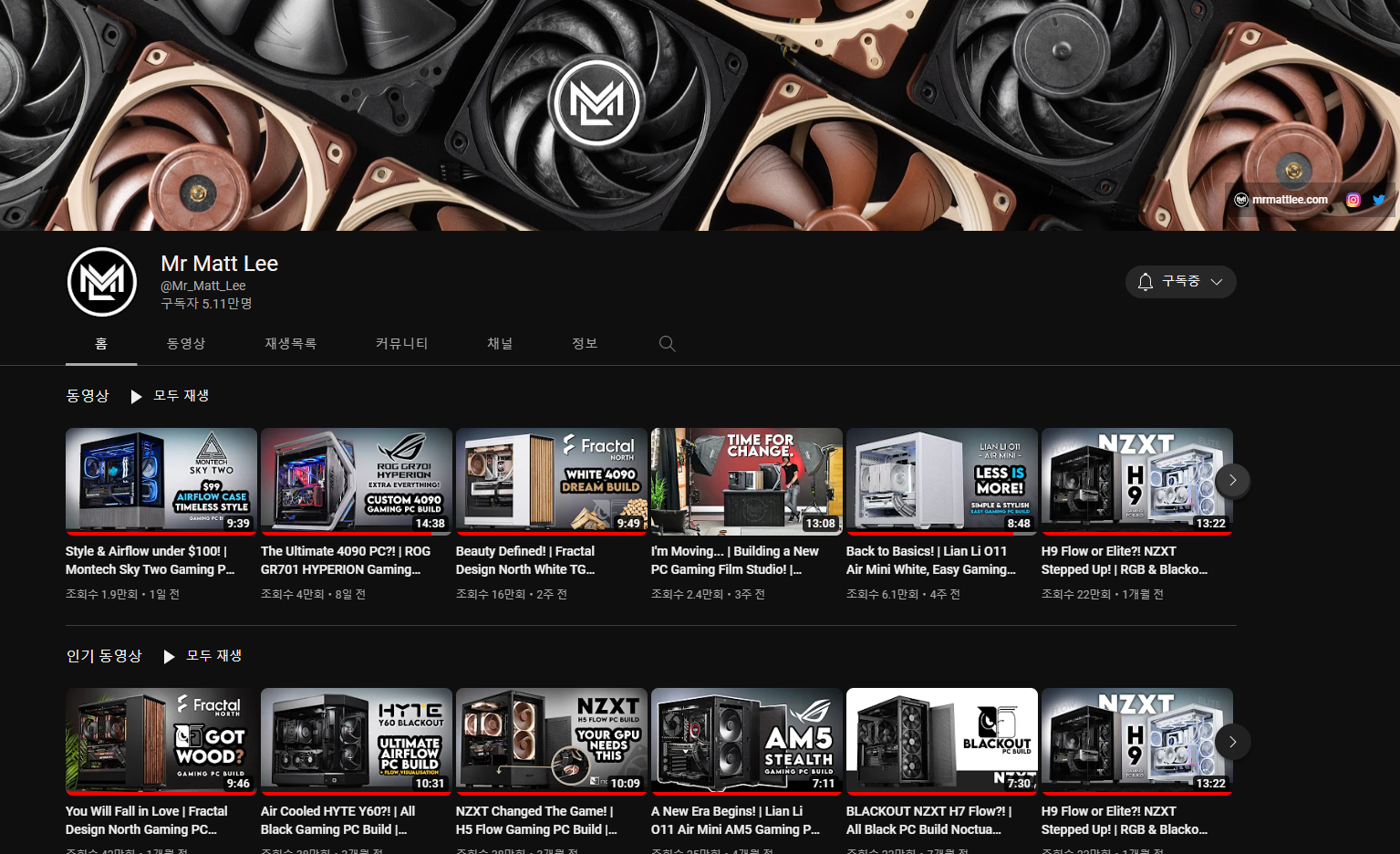Click the 구독자 5.11만명 subscriber count
Image resolution: width=1400 pixels, height=854 pixels.
206,303
